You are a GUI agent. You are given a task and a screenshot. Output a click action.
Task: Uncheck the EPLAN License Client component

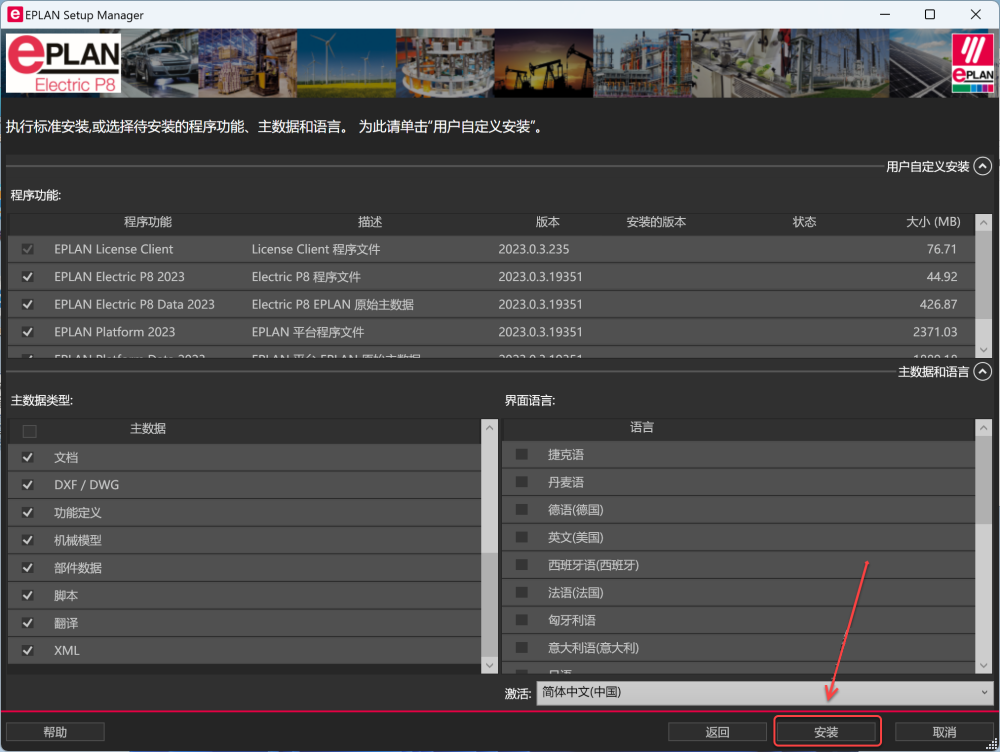tap(27, 249)
